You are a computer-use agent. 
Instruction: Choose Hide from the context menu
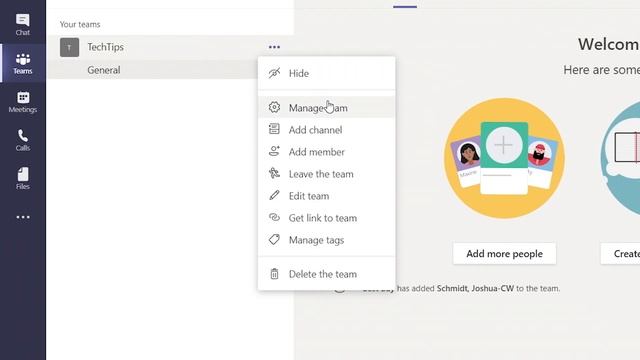pos(327,73)
